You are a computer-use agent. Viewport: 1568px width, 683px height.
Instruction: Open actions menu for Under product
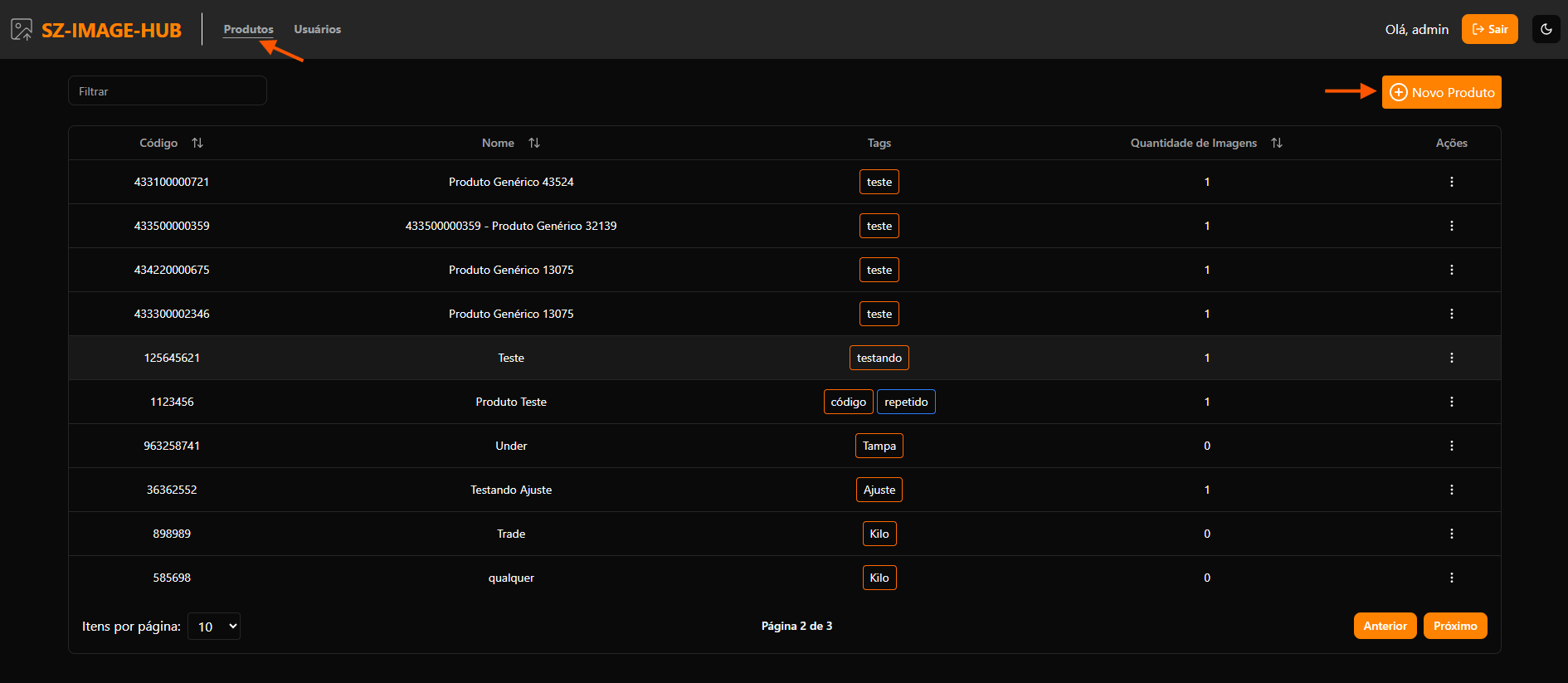[1451, 446]
